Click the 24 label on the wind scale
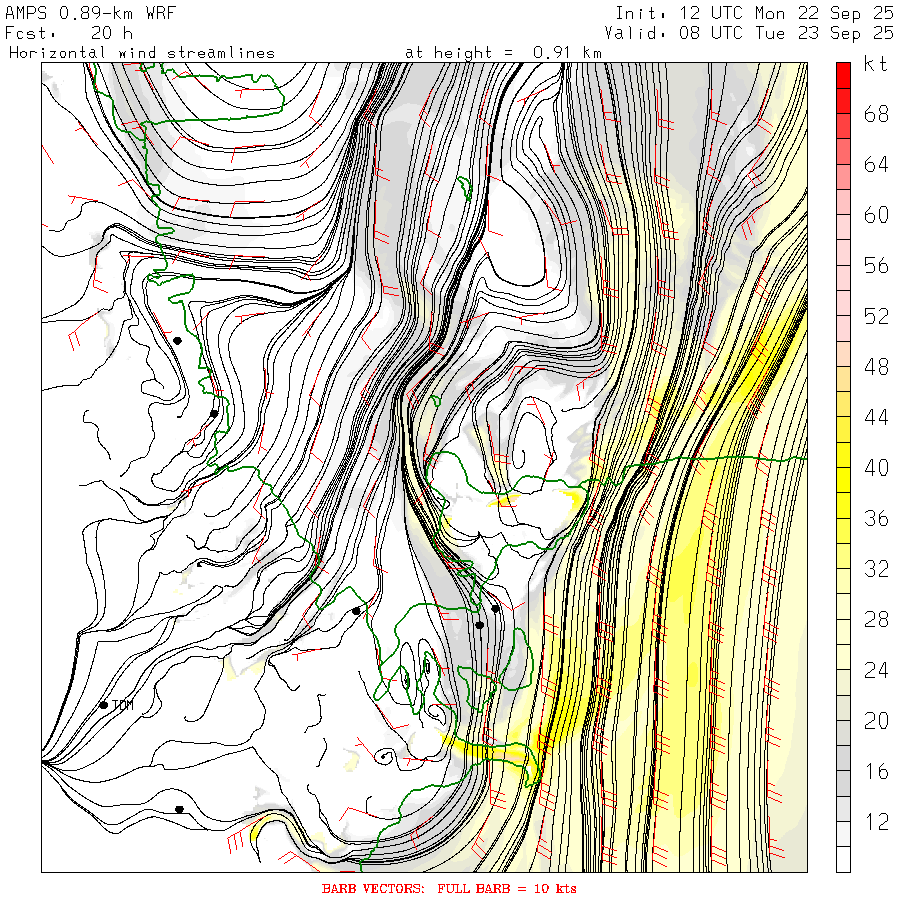900x900 pixels. click(876, 670)
